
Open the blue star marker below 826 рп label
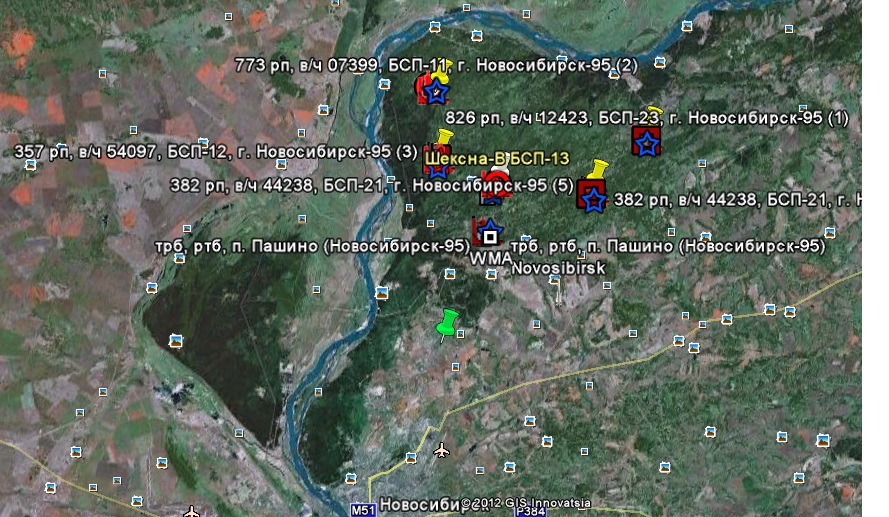click(x=647, y=143)
